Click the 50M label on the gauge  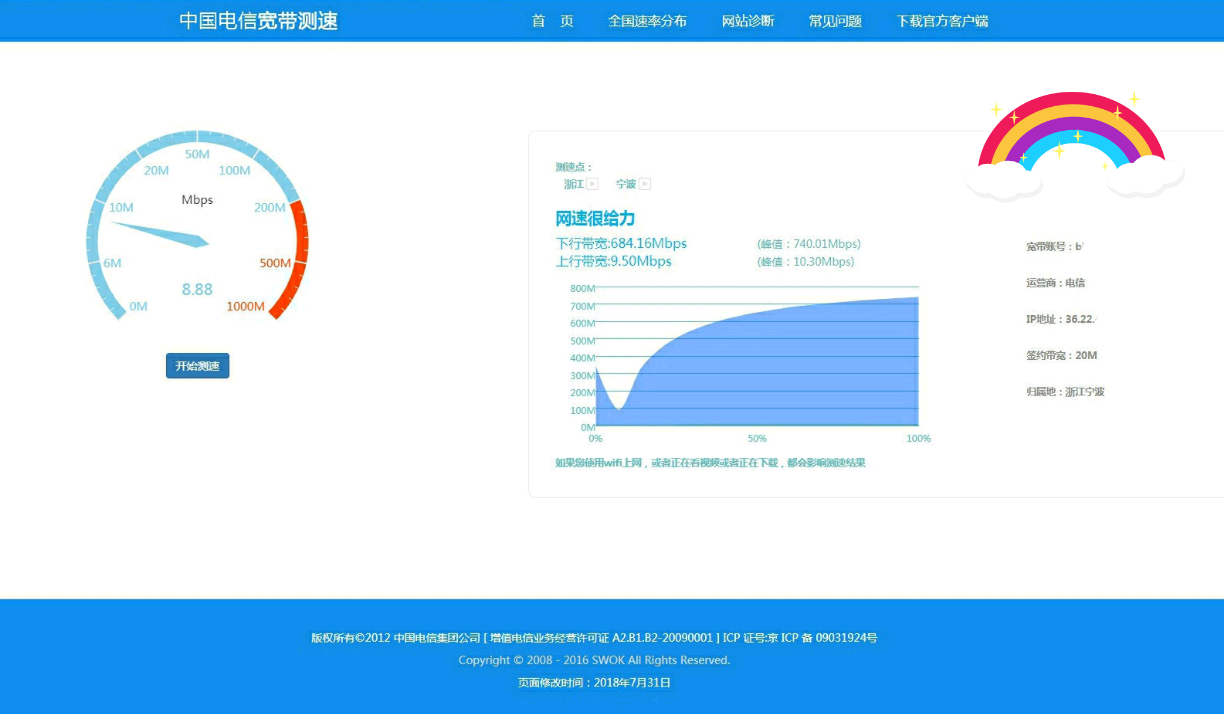point(197,154)
